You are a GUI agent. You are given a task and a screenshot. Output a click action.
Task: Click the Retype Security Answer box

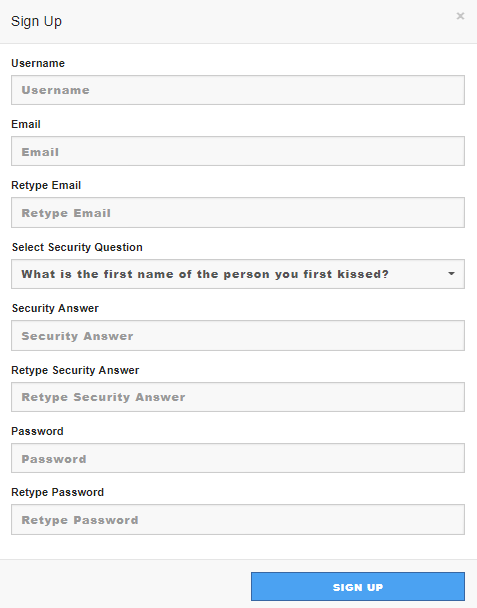click(238, 397)
